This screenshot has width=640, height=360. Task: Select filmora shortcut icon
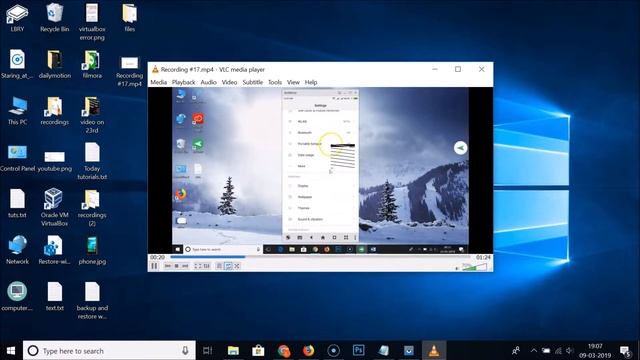click(92, 64)
